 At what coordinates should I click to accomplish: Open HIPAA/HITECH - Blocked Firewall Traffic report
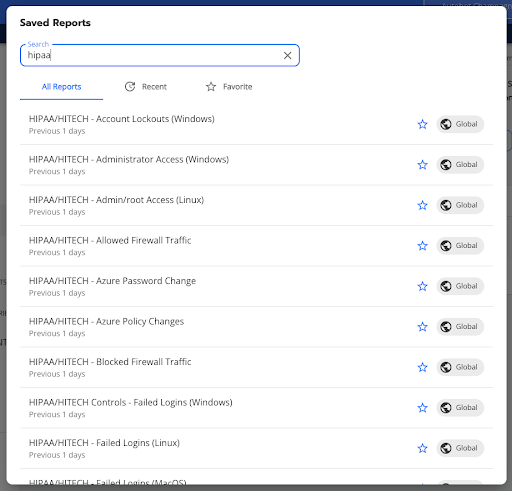pos(256,367)
